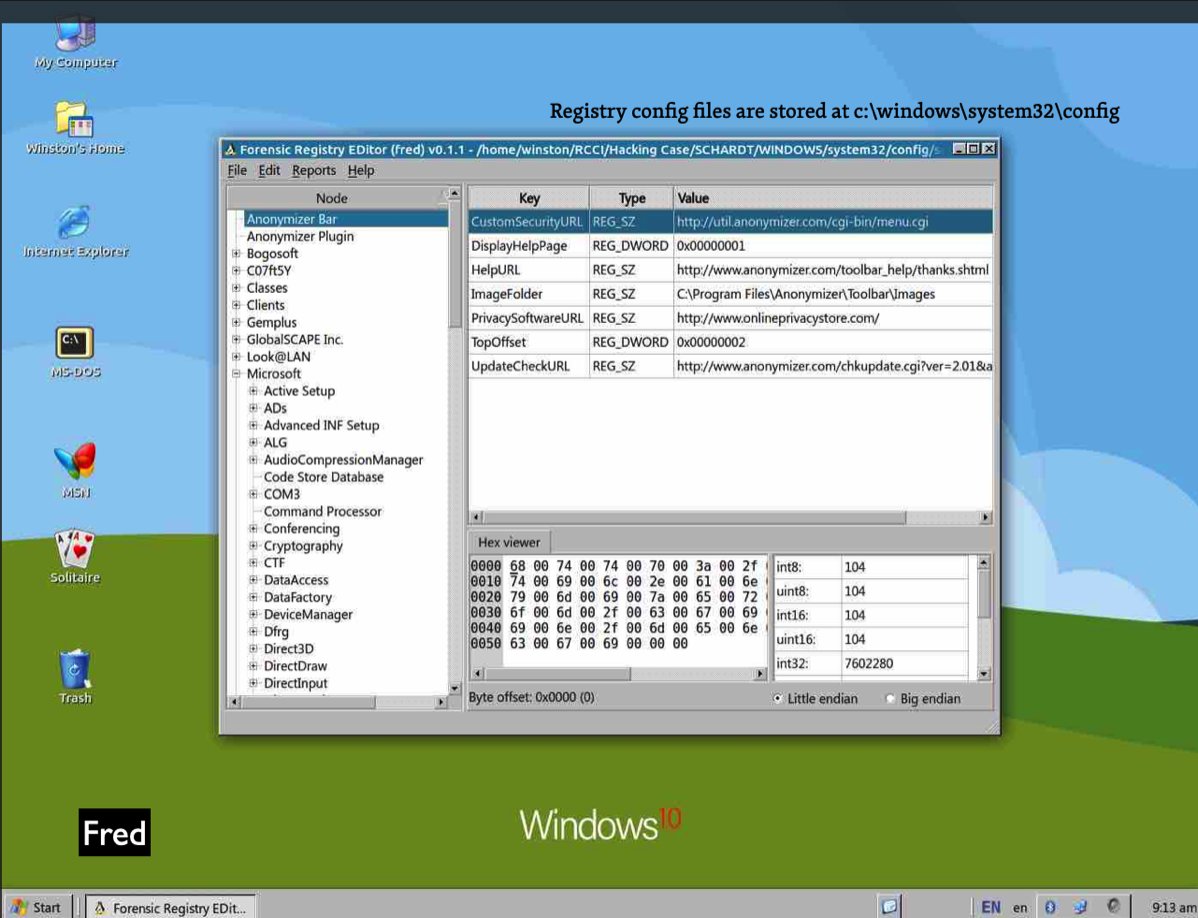Collapse the Microsoft tree node
Image resolution: width=1198 pixels, height=918 pixels.
237,374
